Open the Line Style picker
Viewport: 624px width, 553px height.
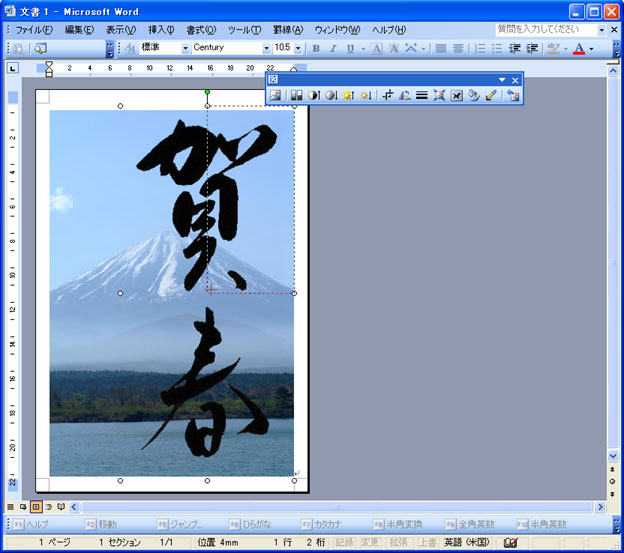pyautogui.click(x=422, y=96)
